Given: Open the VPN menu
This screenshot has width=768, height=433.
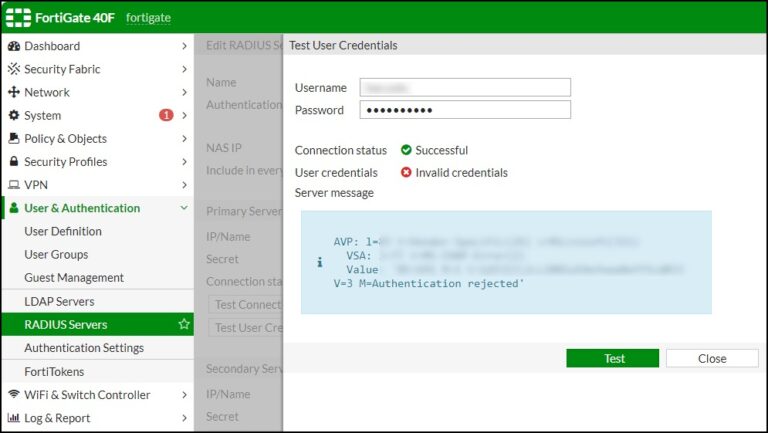Looking at the screenshot, I should 97,185.
